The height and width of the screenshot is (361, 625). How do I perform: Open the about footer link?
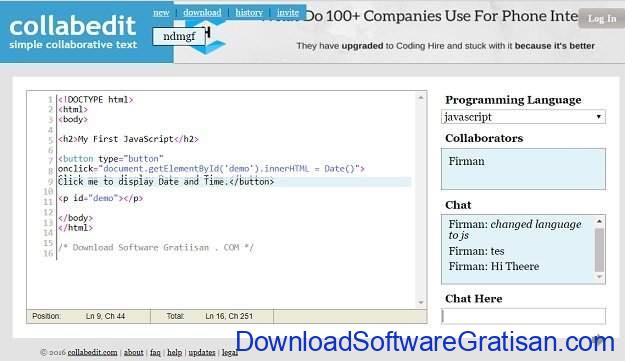[x=134, y=352]
